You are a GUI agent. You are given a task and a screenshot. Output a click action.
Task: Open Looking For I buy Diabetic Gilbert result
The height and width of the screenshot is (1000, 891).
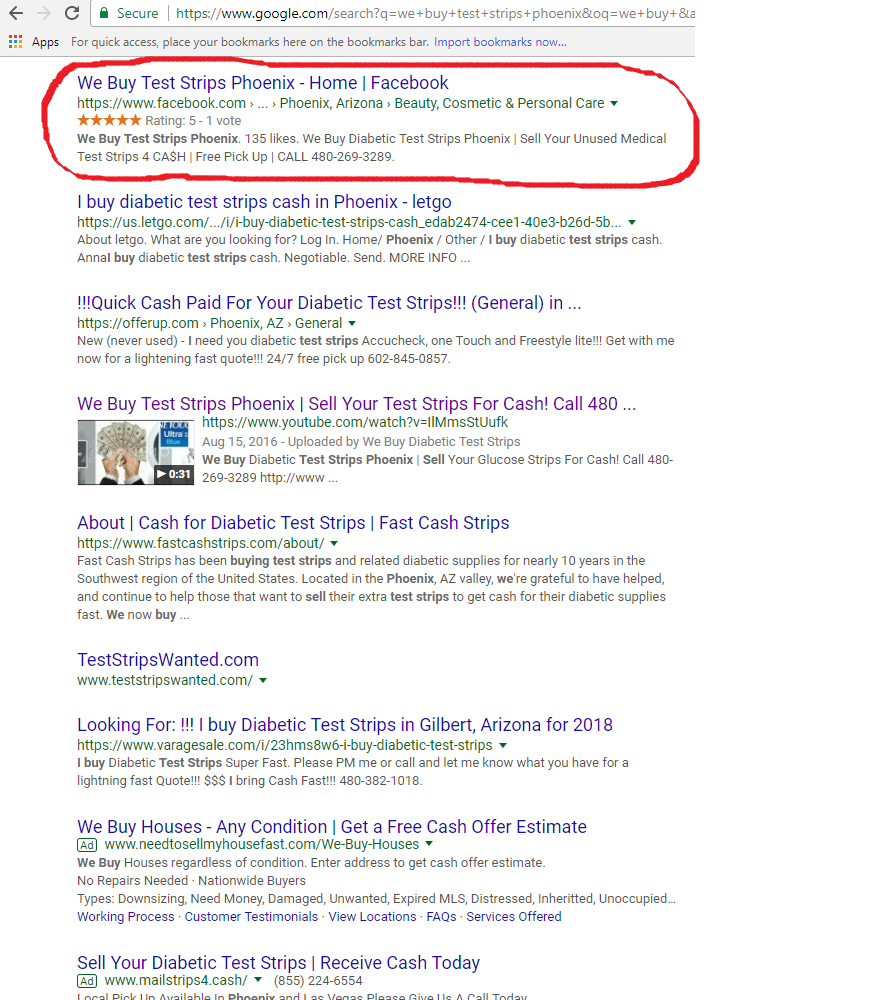(345, 725)
